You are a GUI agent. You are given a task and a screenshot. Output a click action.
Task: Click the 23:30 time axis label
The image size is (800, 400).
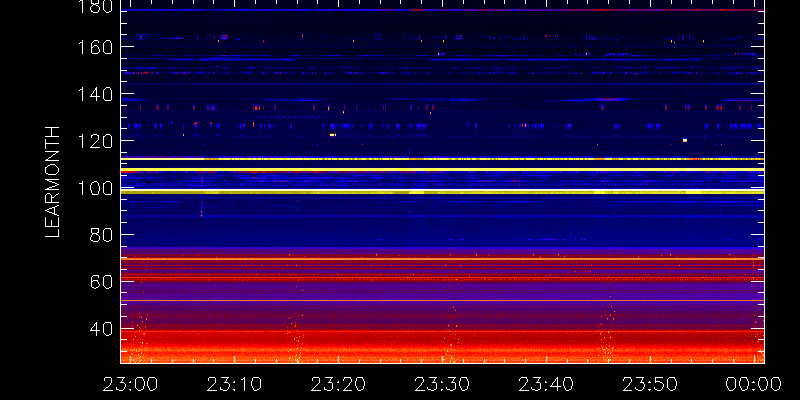coord(442,384)
